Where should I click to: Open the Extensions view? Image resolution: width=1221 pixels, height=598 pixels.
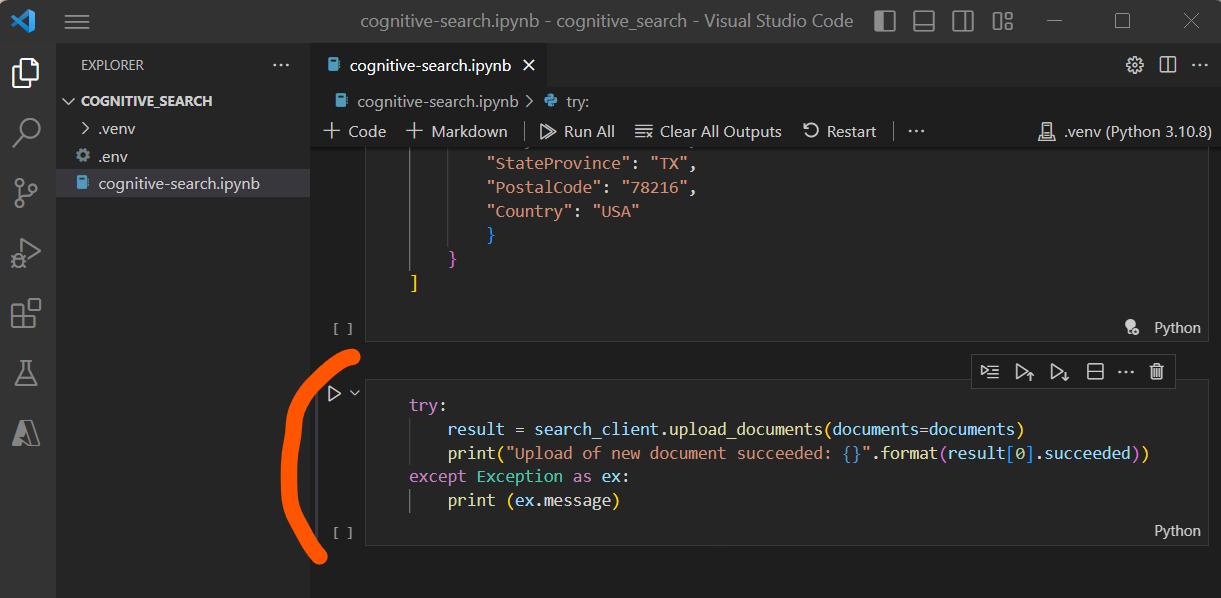(26, 313)
